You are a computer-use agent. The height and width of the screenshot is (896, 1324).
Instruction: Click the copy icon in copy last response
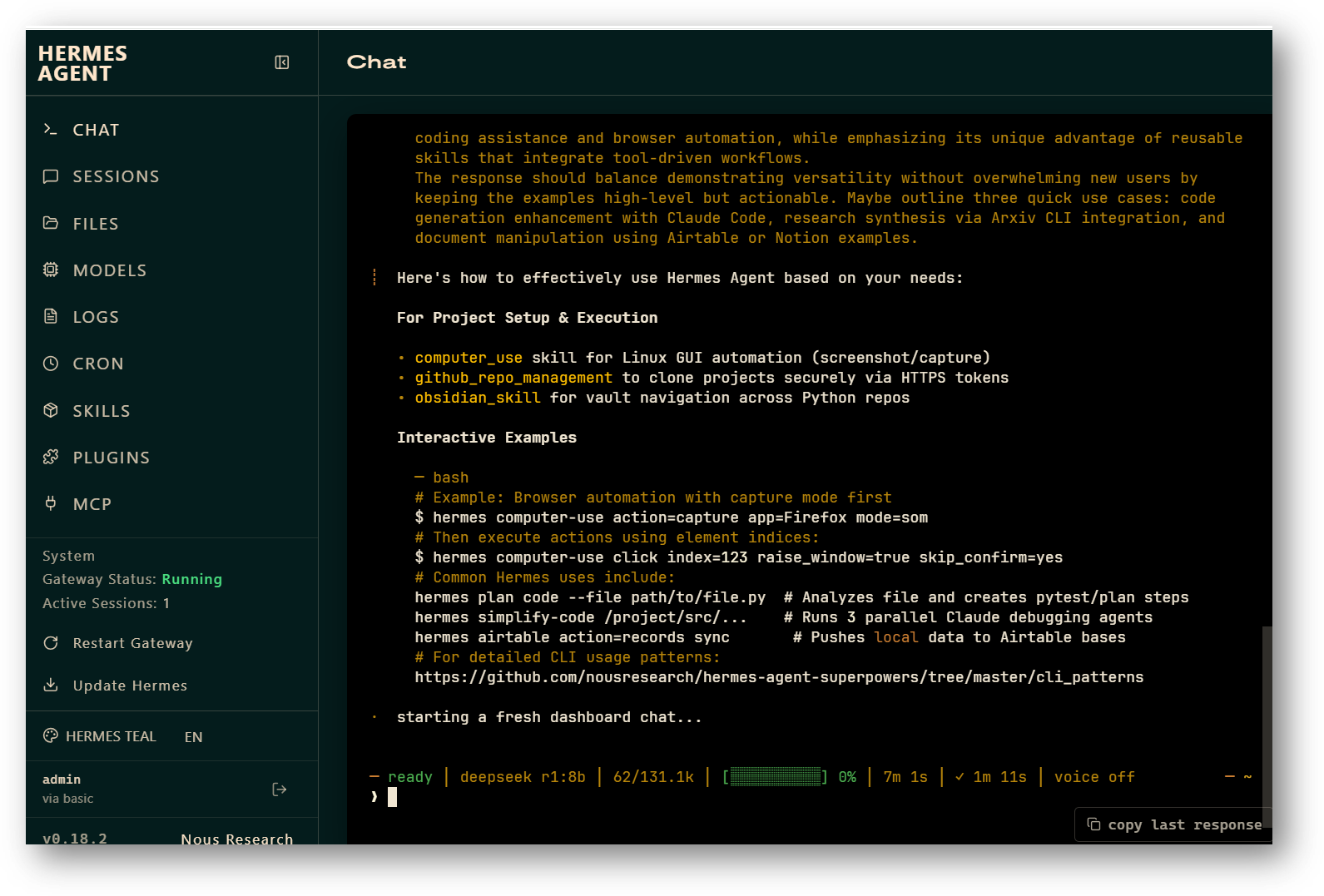click(x=1093, y=824)
